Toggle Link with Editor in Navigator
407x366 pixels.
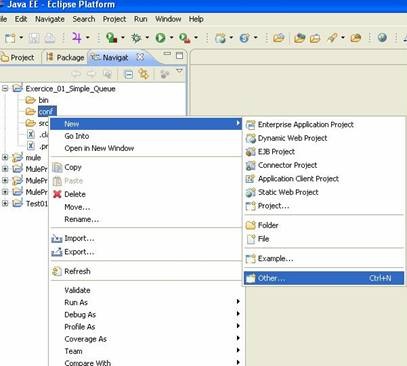[x=144, y=74]
